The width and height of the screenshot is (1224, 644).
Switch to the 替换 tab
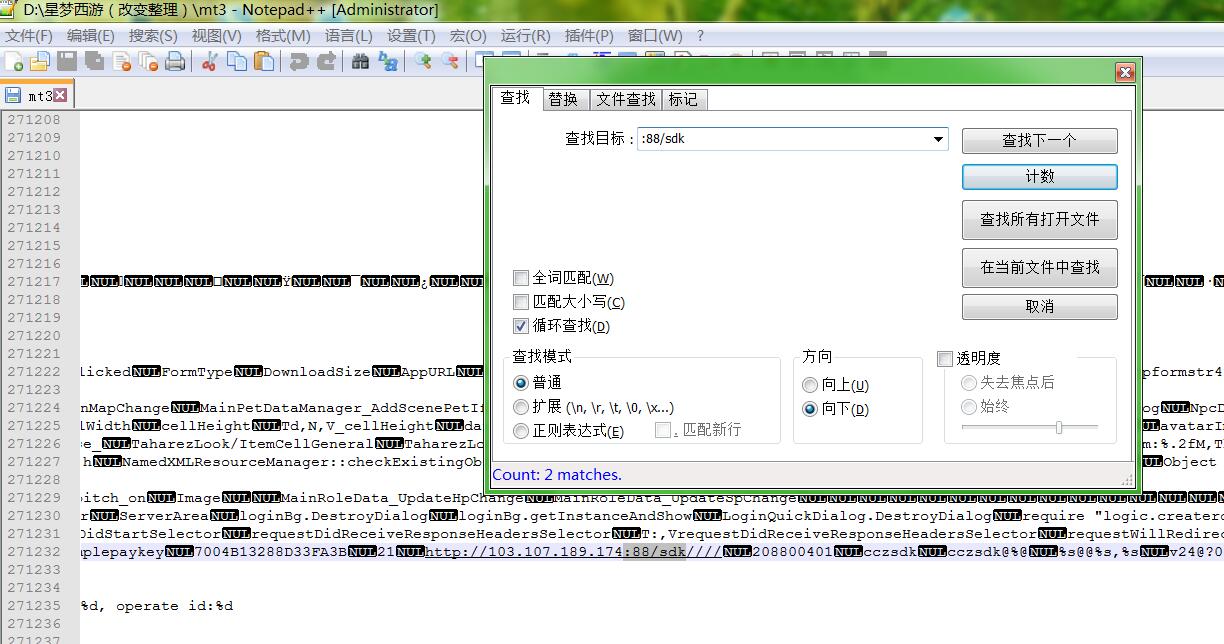(x=563, y=99)
